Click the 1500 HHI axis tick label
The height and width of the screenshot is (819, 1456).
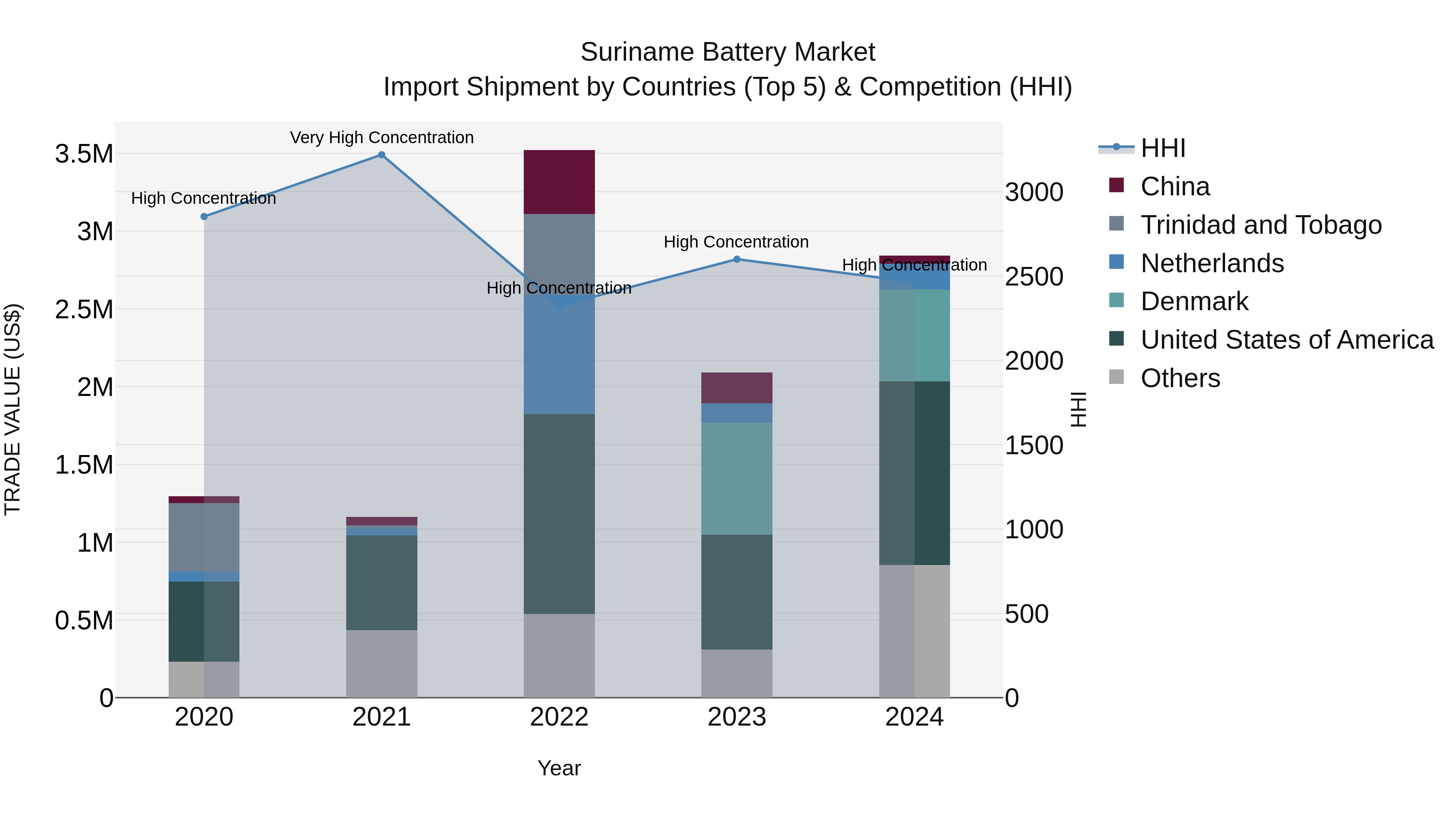pos(1034,445)
